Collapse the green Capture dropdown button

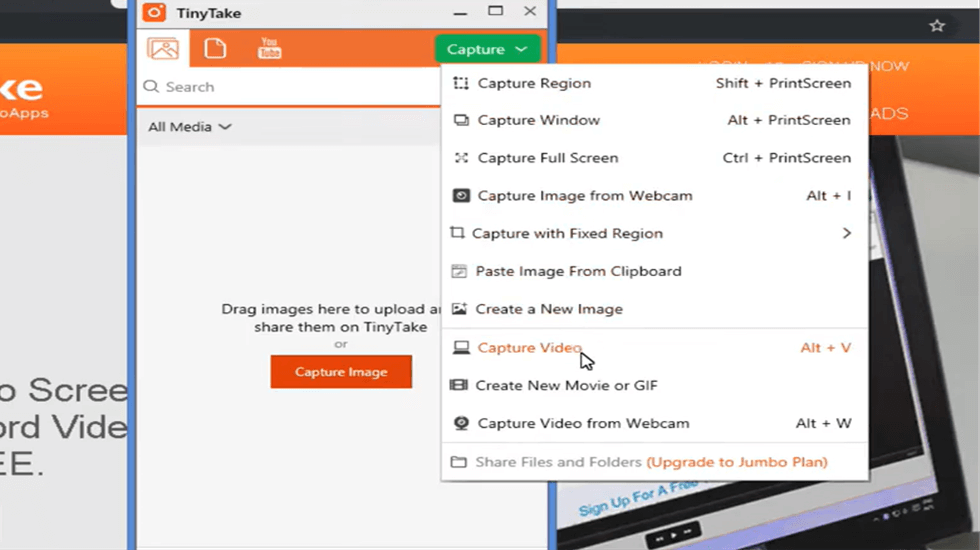(x=487, y=49)
